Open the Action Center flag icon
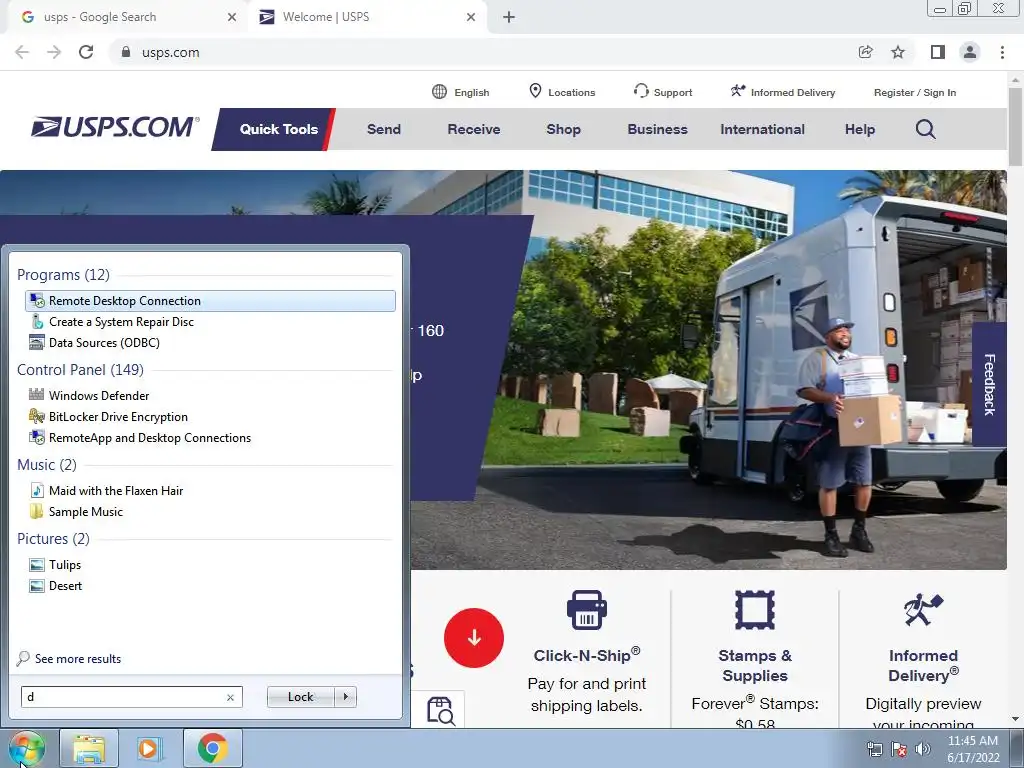 point(899,748)
